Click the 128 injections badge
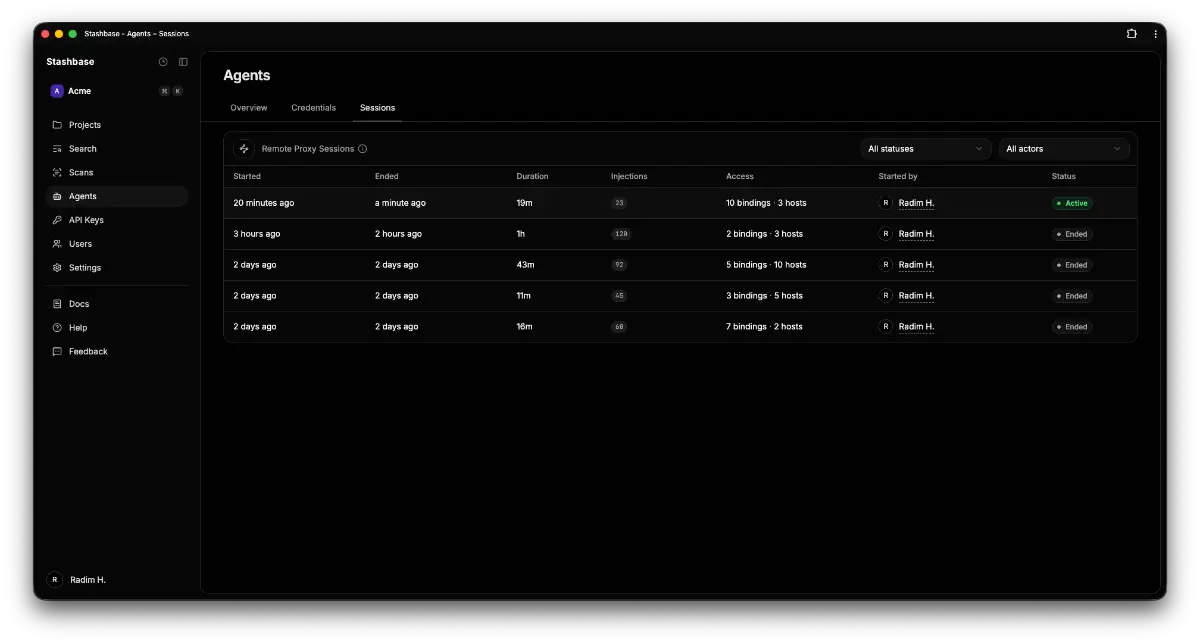1200x644 pixels. point(621,234)
